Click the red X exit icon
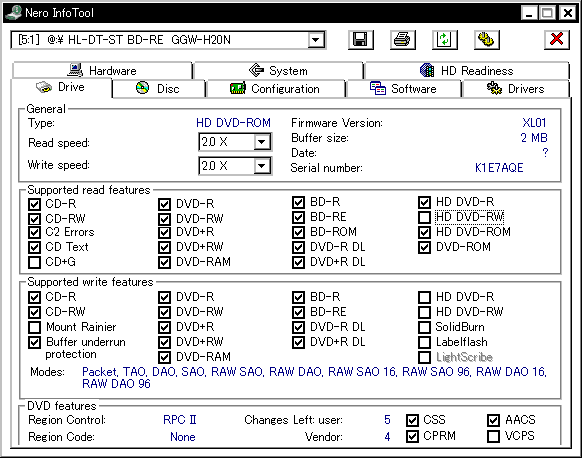 tap(556, 40)
